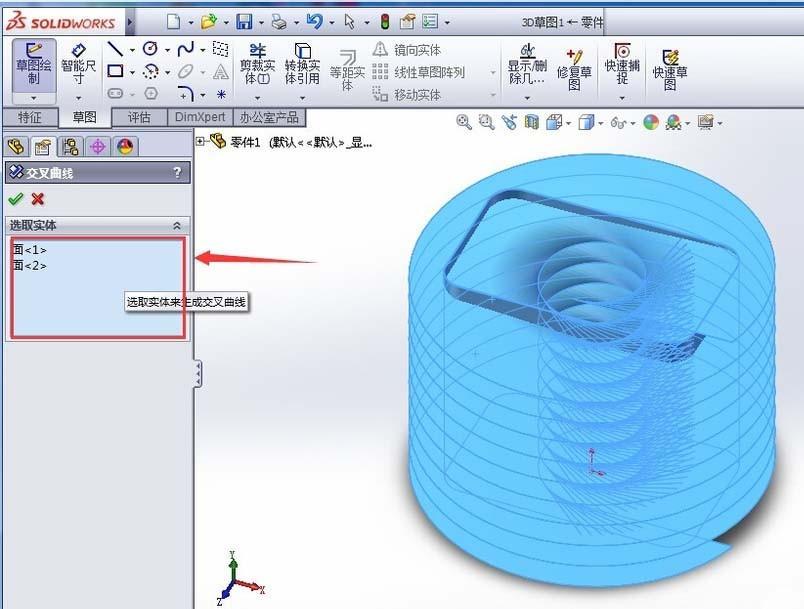Collapse the 选取实体 selection group header
Viewport: 804px width, 609px height.
pyautogui.click(x=176, y=225)
